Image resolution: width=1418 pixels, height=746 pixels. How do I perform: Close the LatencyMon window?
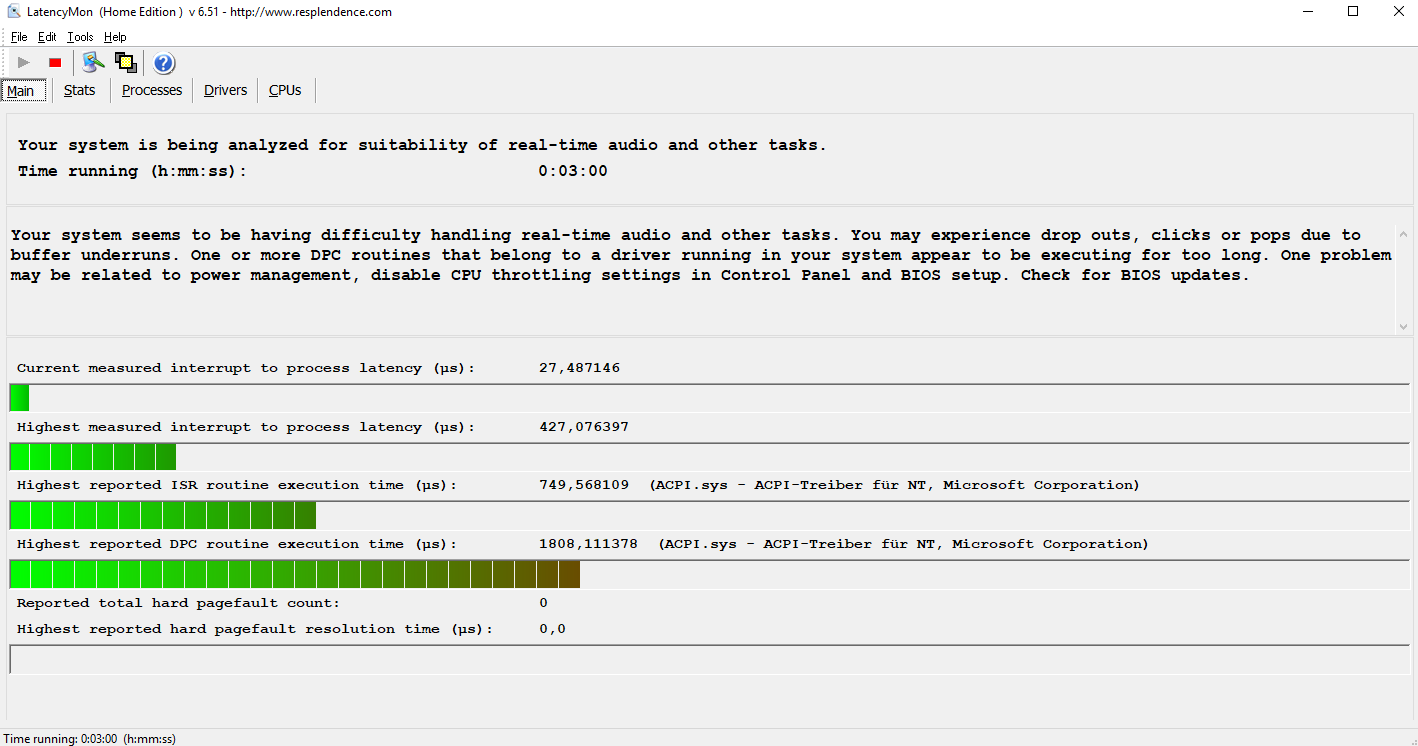[x=1398, y=12]
